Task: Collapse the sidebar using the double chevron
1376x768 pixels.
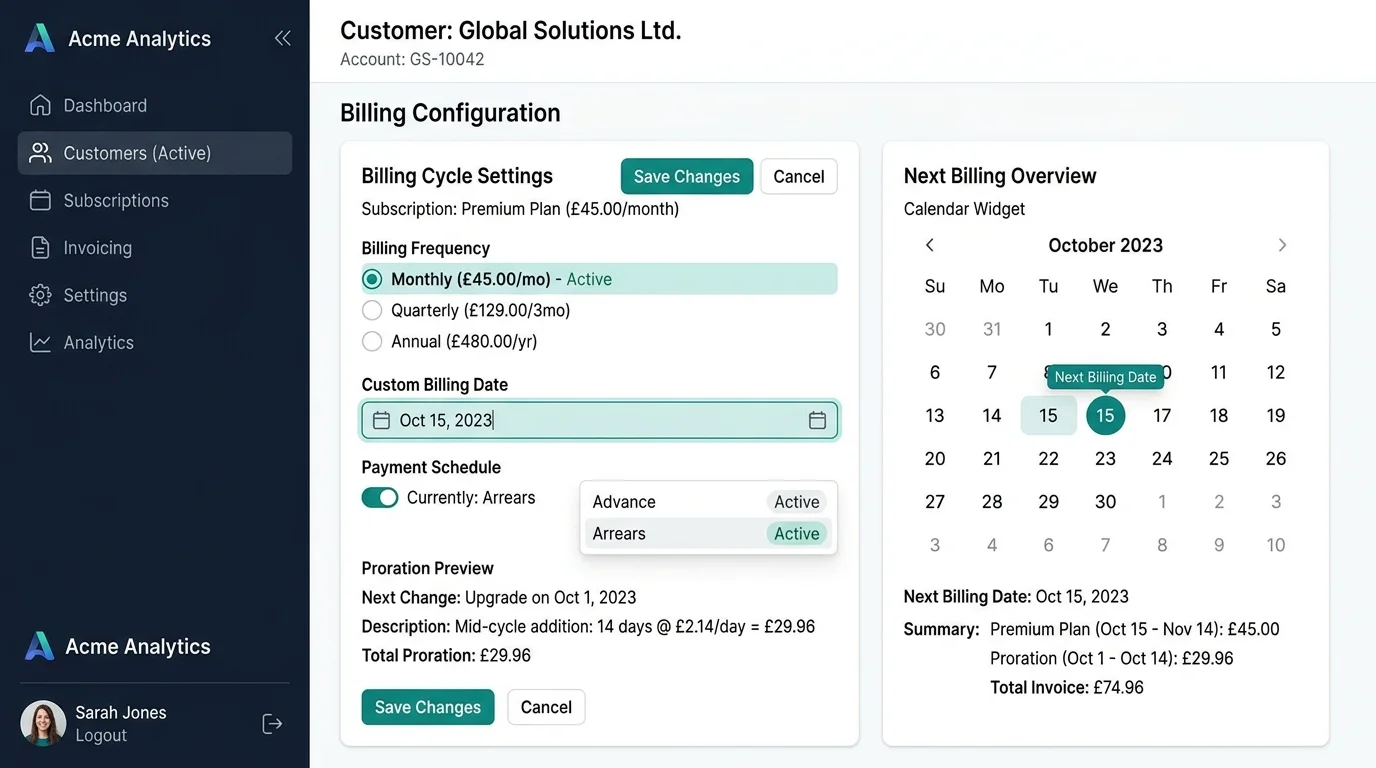Action: pyautogui.click(x=282, y=36)
